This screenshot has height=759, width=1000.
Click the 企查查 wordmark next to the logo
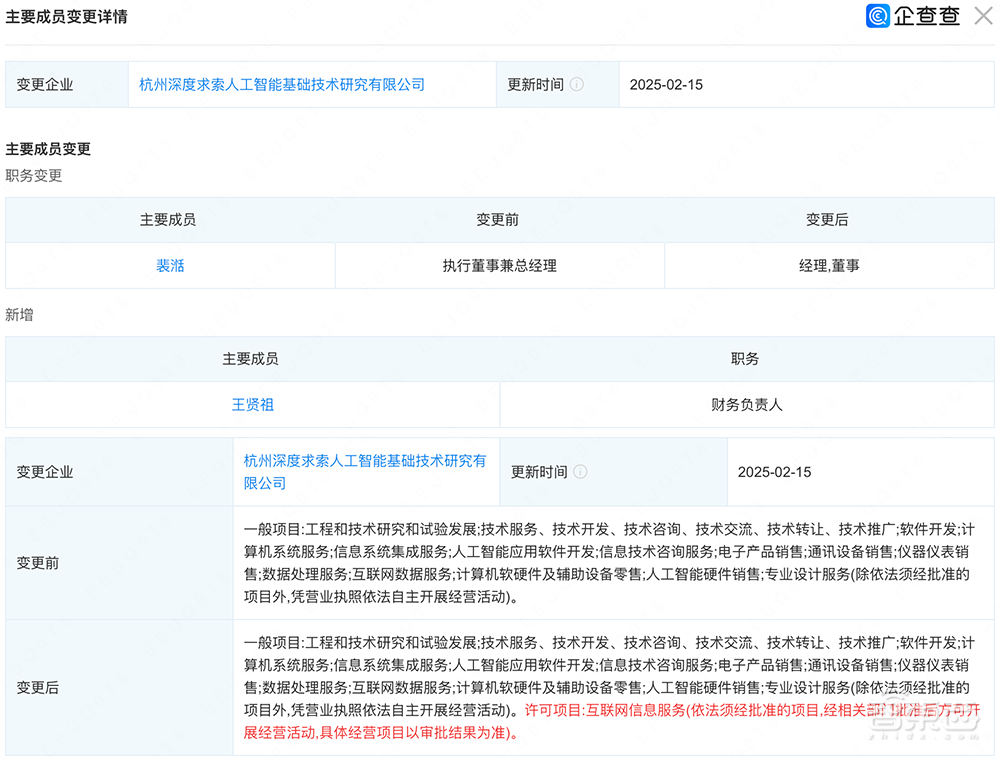pos(925,16)
